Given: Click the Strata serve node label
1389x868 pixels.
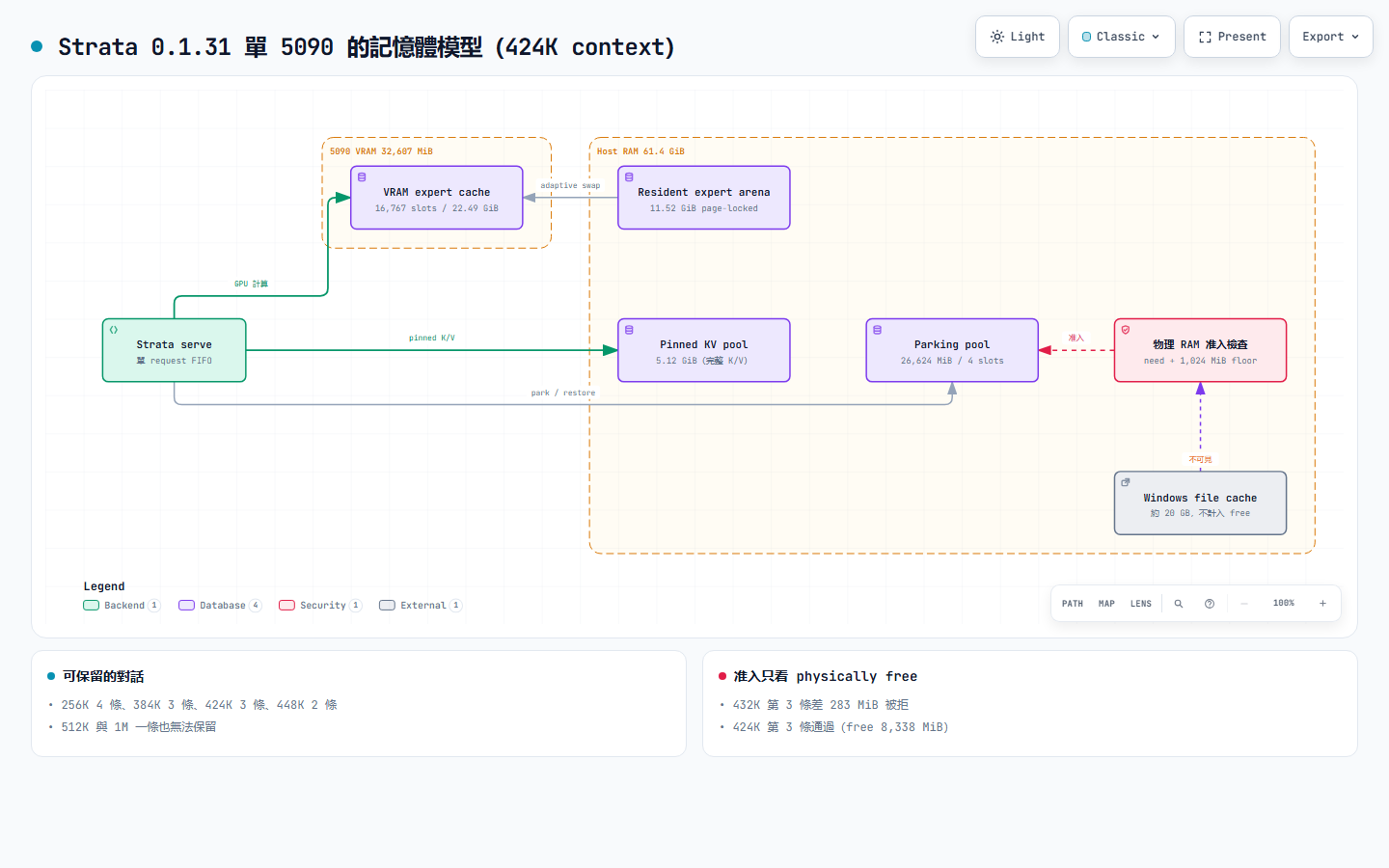Looking at the screenshot, I should 174,344.
